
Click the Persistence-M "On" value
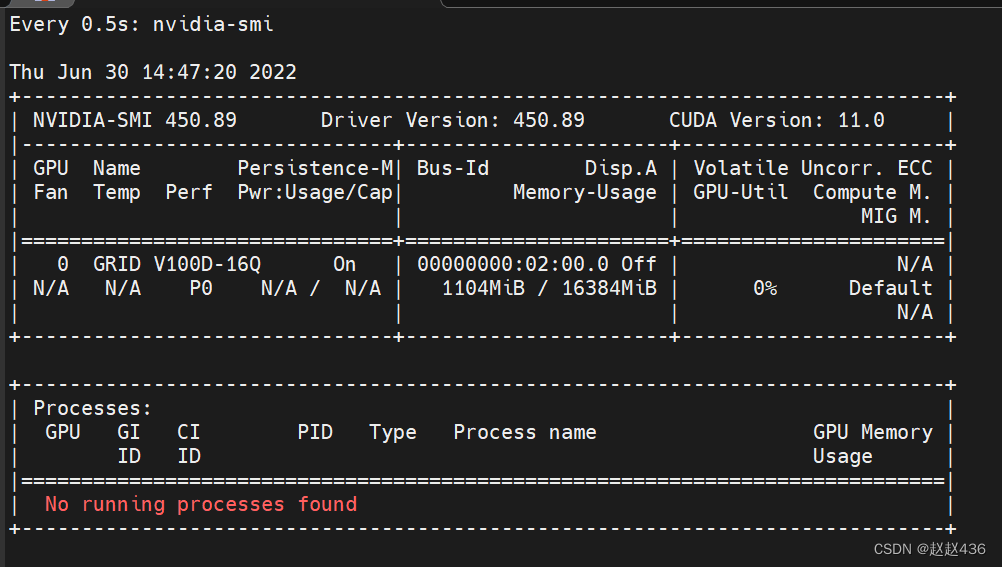[x=344, y=264]
